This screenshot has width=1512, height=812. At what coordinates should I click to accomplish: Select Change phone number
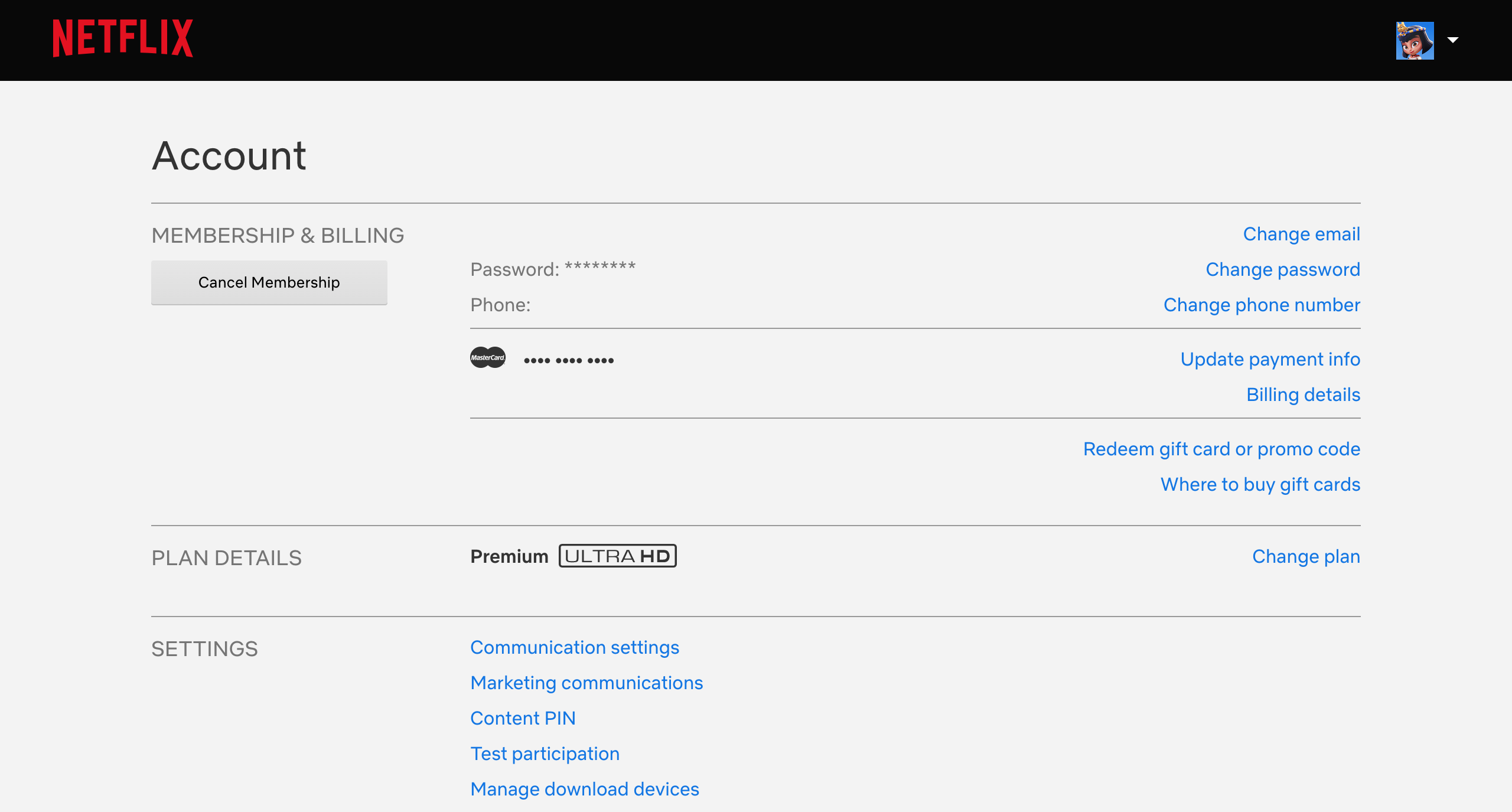click(1262, 305)
